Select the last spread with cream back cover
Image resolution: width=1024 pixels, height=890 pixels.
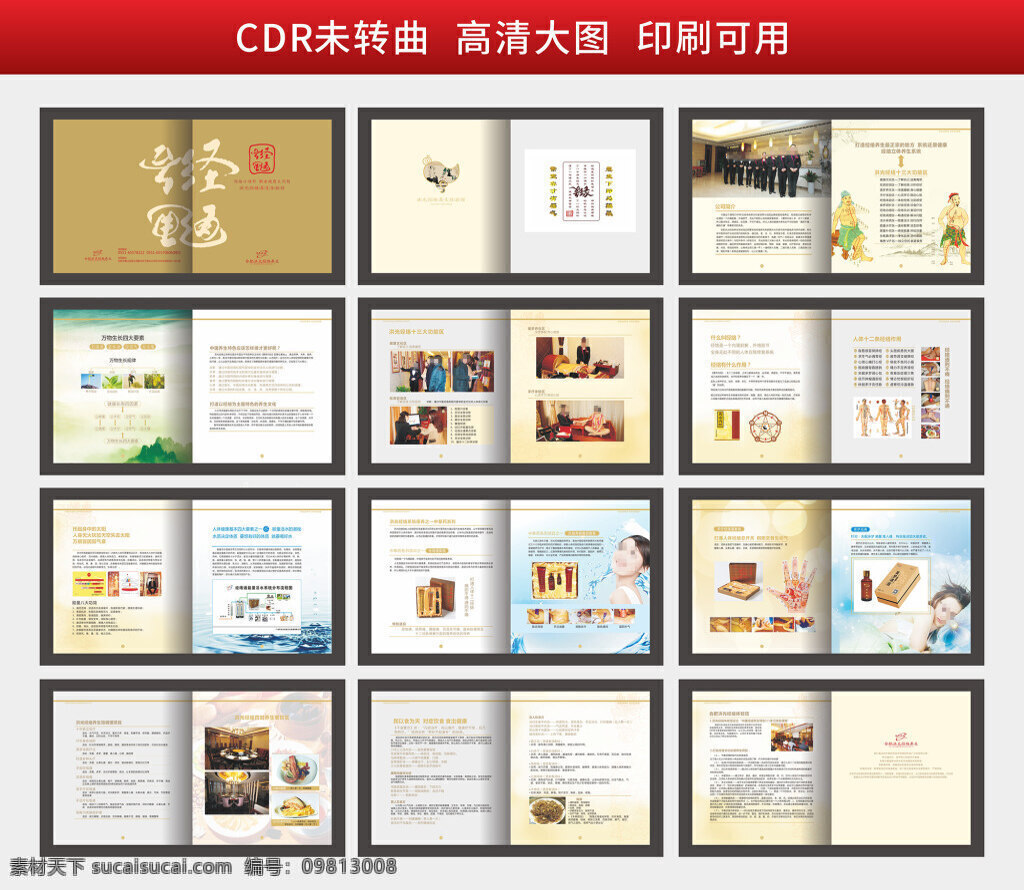831,768
